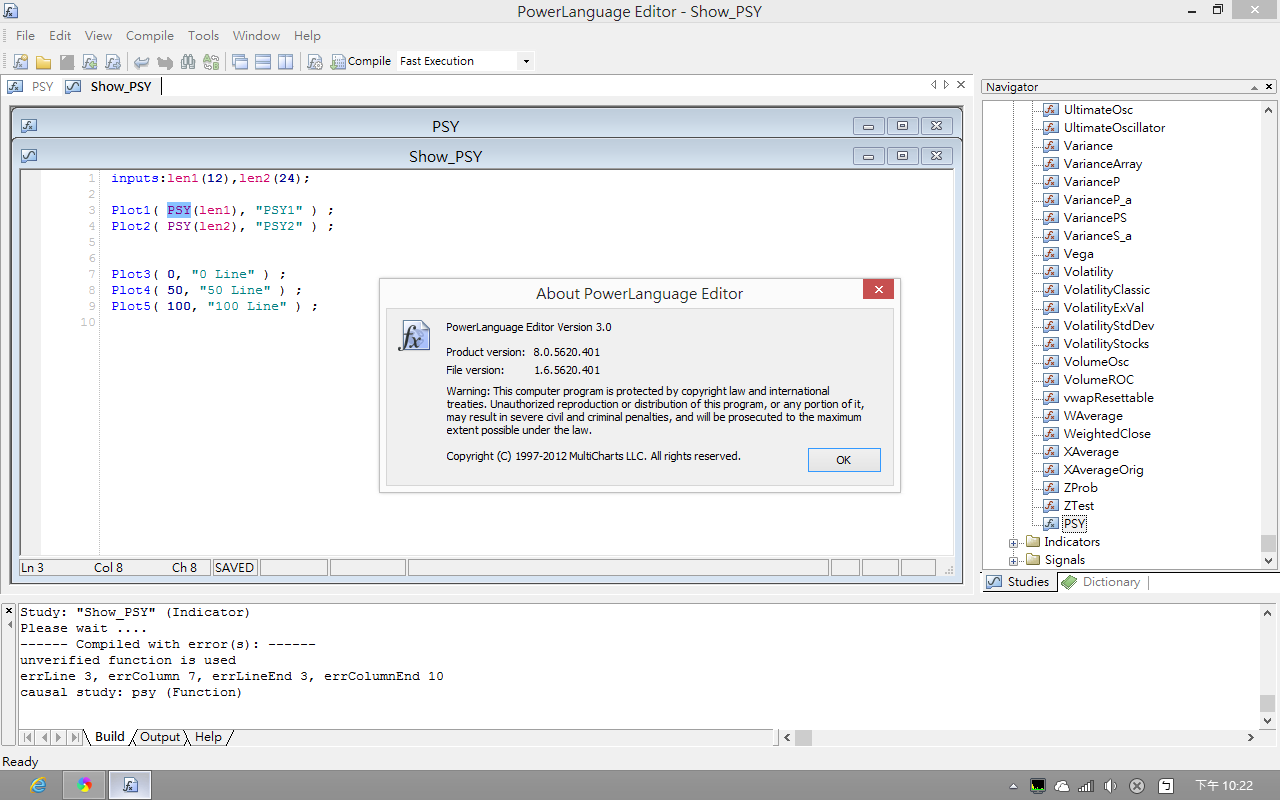Click the fx icon in About dialog
Screen dimensions: 1280x800
414,335
